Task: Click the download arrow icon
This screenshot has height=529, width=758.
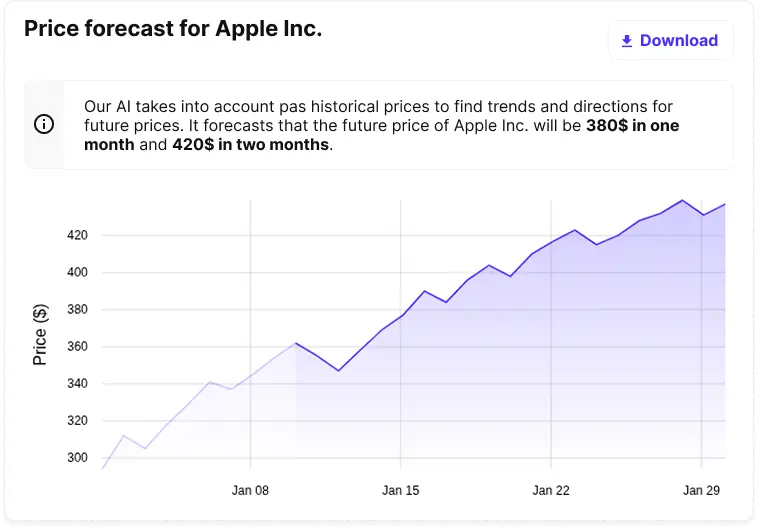Action: 627,41
